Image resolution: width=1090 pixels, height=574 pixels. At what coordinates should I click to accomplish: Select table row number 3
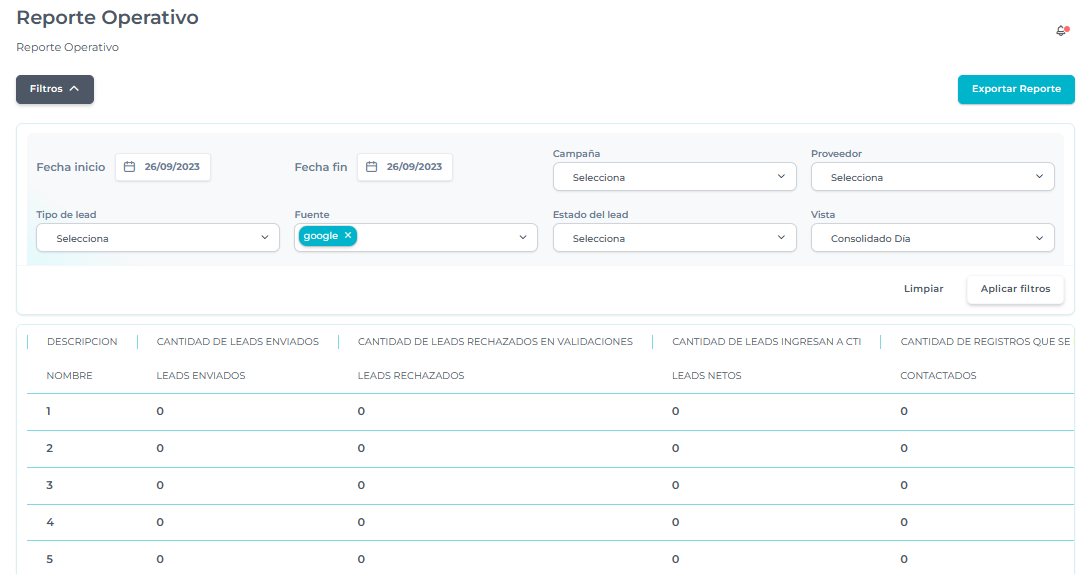coord(50,485)
